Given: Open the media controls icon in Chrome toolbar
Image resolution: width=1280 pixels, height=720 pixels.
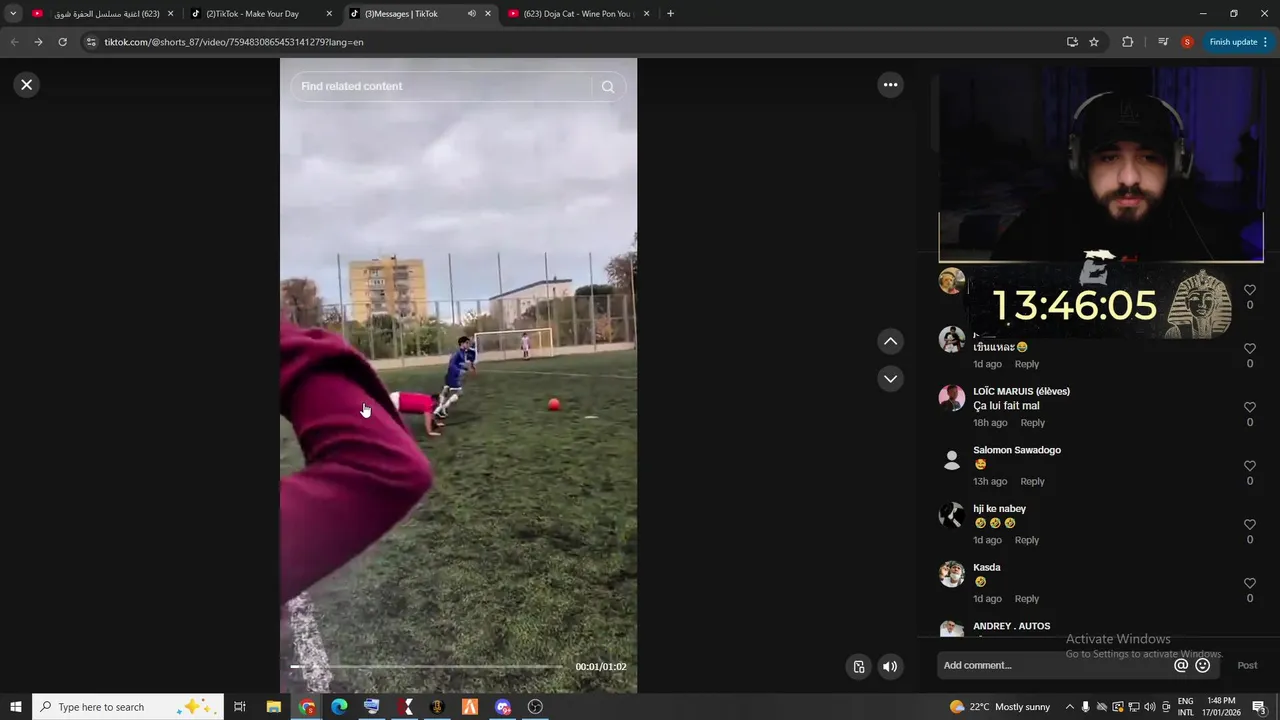Looking at the screenshot, I should [x=1163, y=42].
